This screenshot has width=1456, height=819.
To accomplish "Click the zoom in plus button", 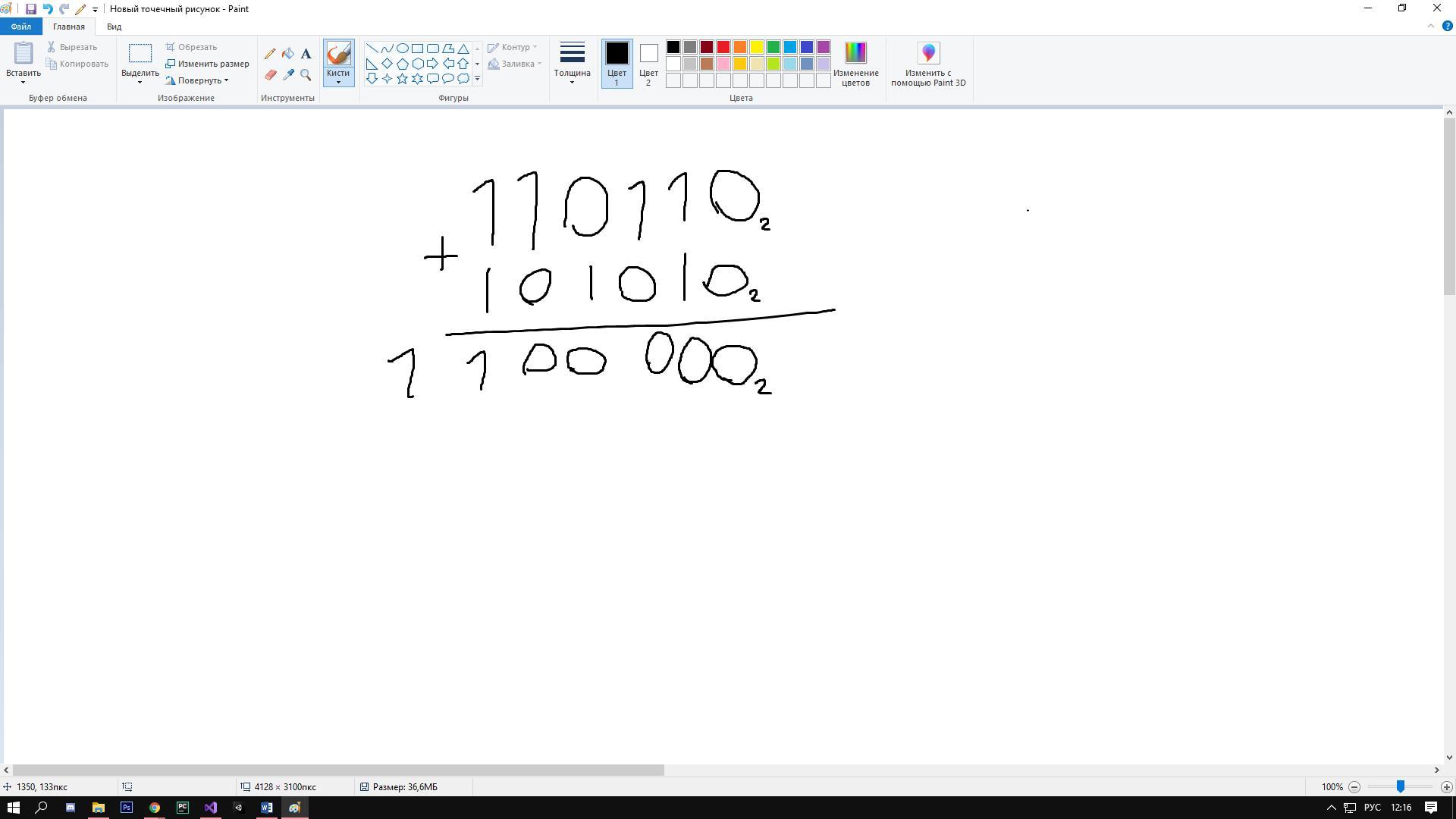I will click(1446, 787).
